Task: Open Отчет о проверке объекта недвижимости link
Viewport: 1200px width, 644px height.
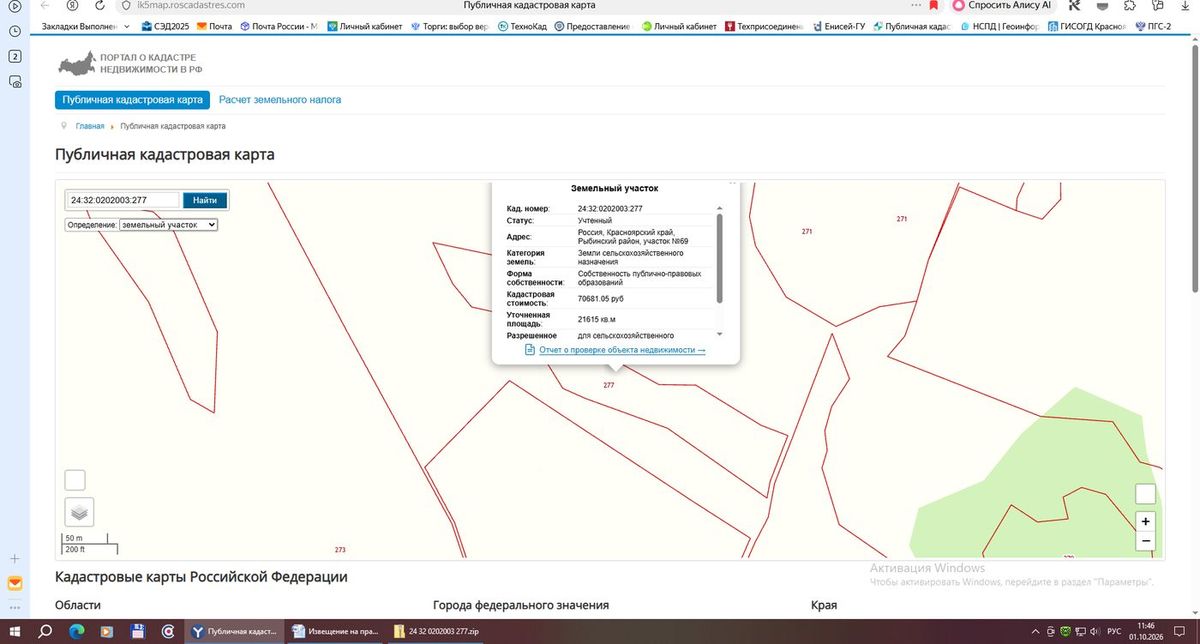Action: pos(622,350)
